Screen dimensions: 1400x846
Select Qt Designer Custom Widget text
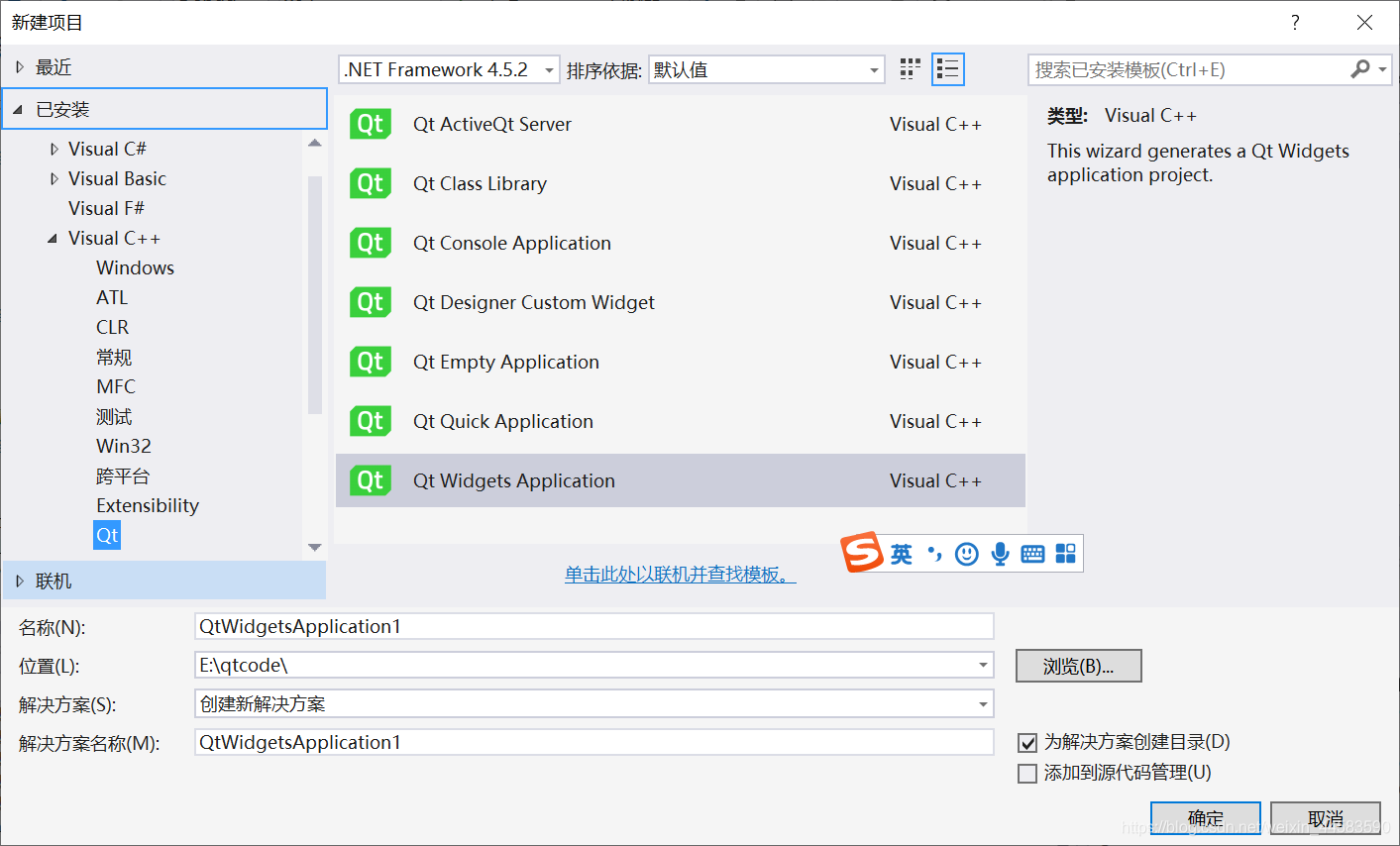tap(534, 302)
